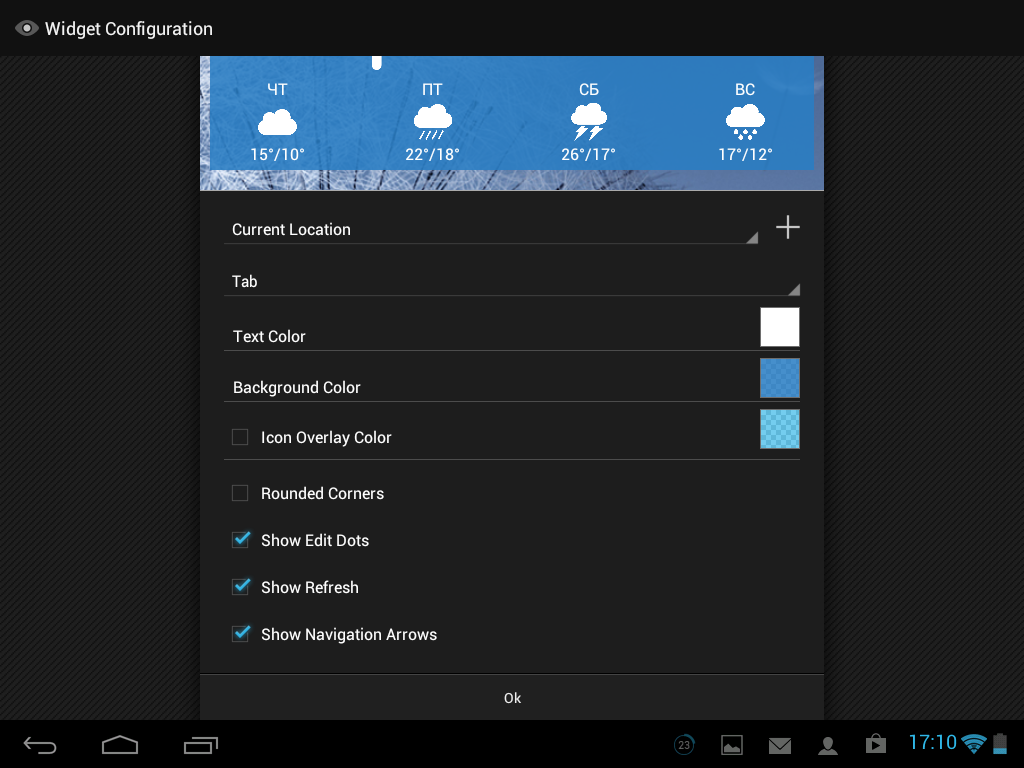Confirm the configuration with Ok
The image size is (1024, 768).
coord(512,698)
